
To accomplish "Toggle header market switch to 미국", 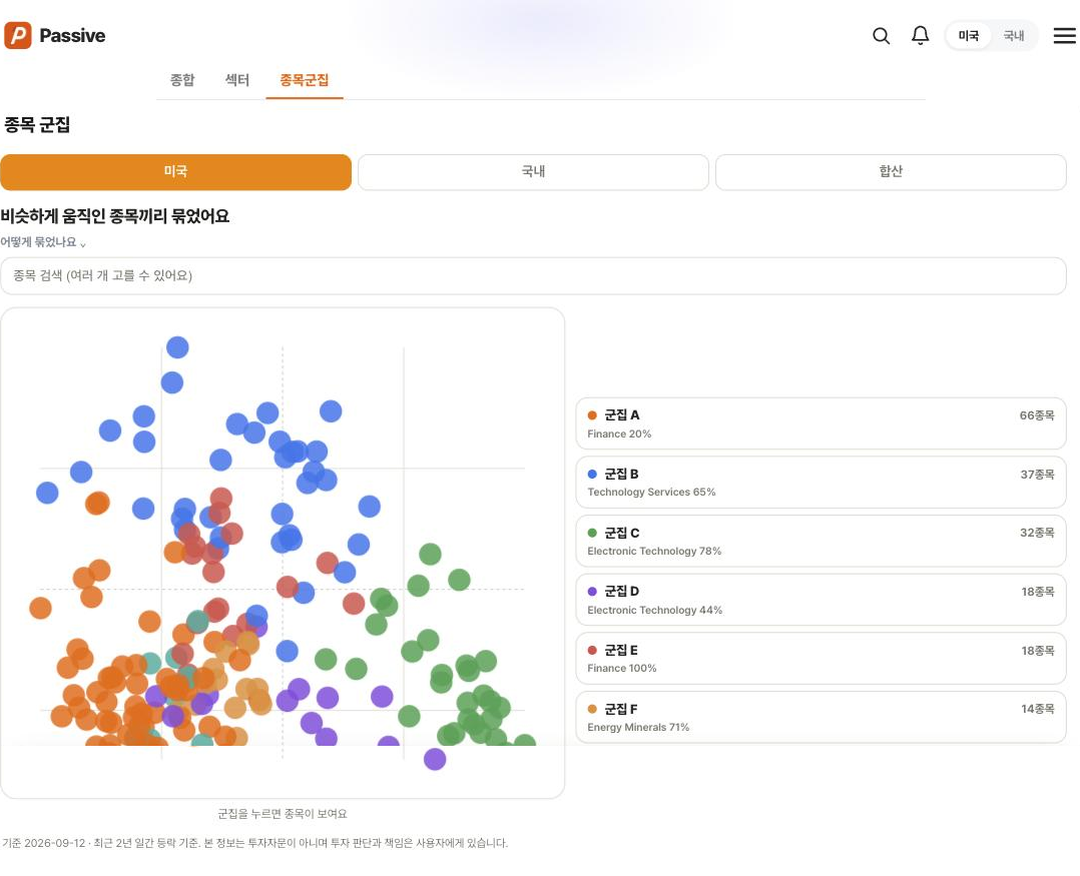I will (968, 36).
